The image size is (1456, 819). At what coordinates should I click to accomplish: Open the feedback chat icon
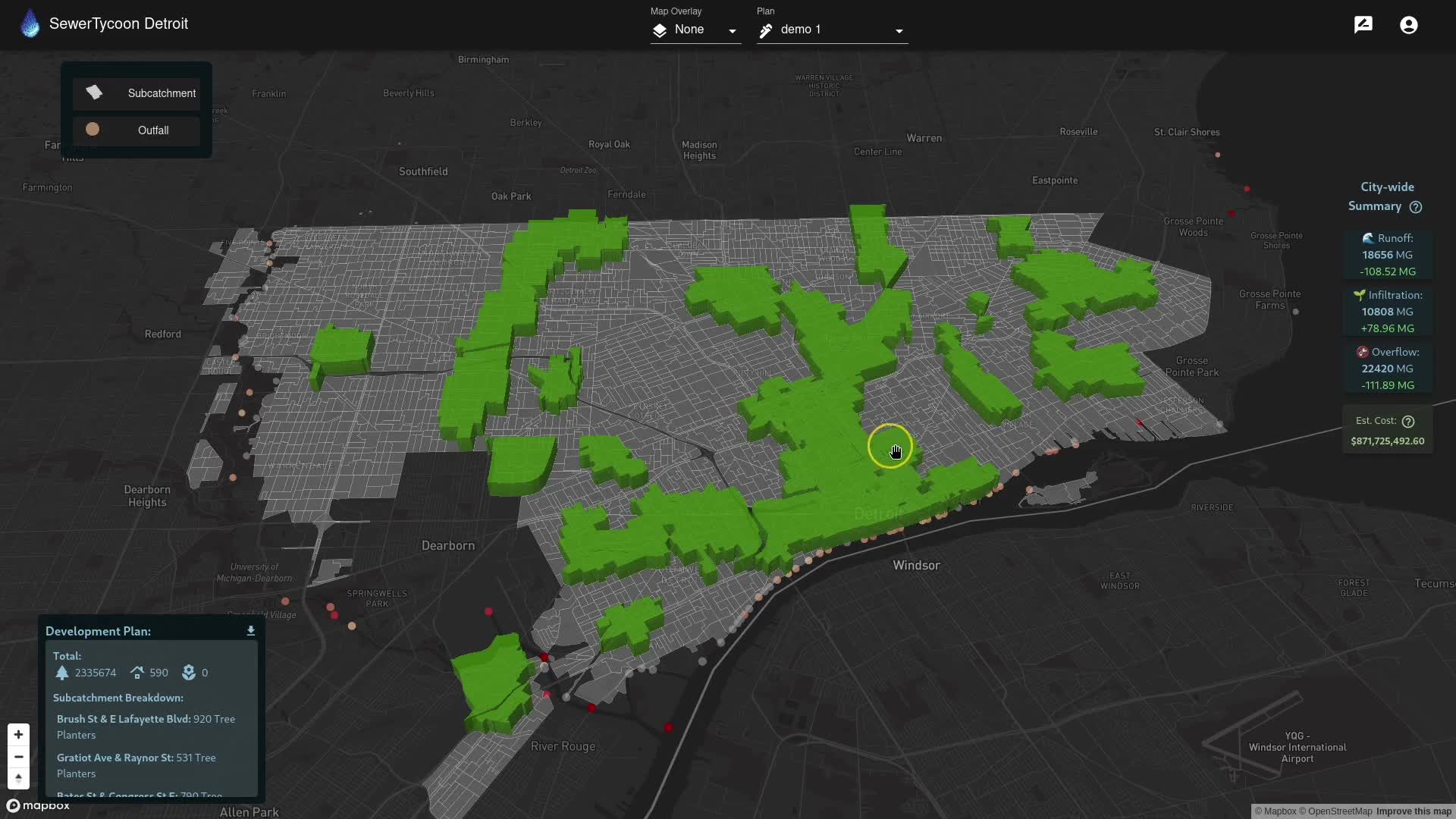click(1363, 25)
